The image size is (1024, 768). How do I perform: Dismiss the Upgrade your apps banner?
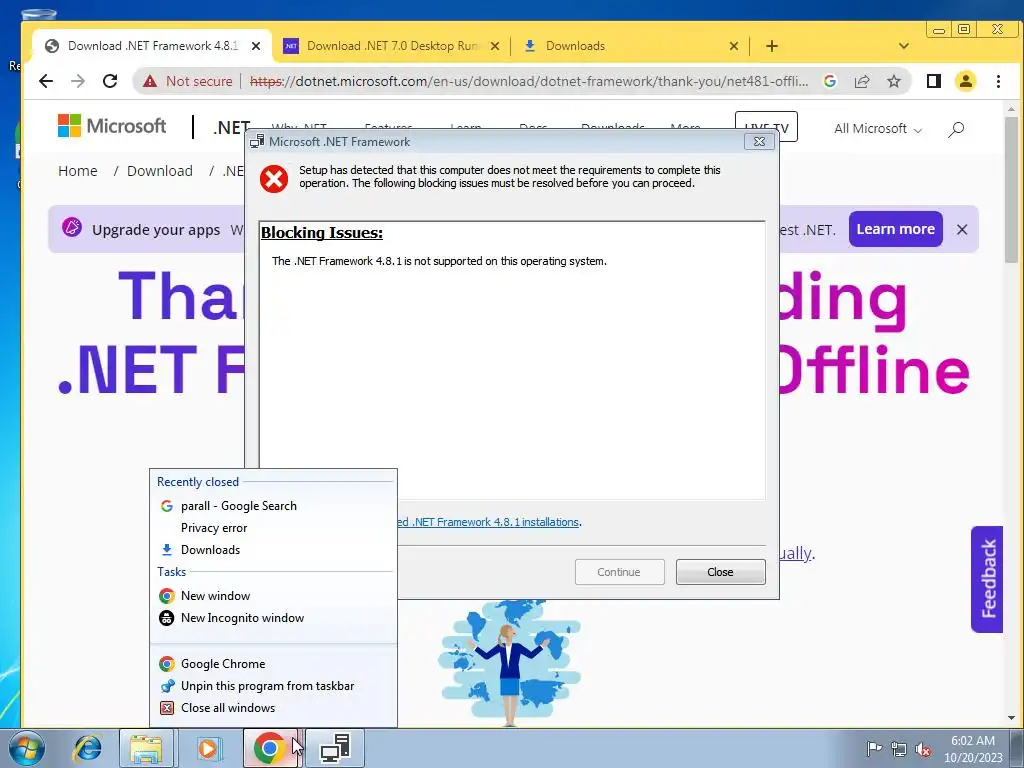(962, 229)
